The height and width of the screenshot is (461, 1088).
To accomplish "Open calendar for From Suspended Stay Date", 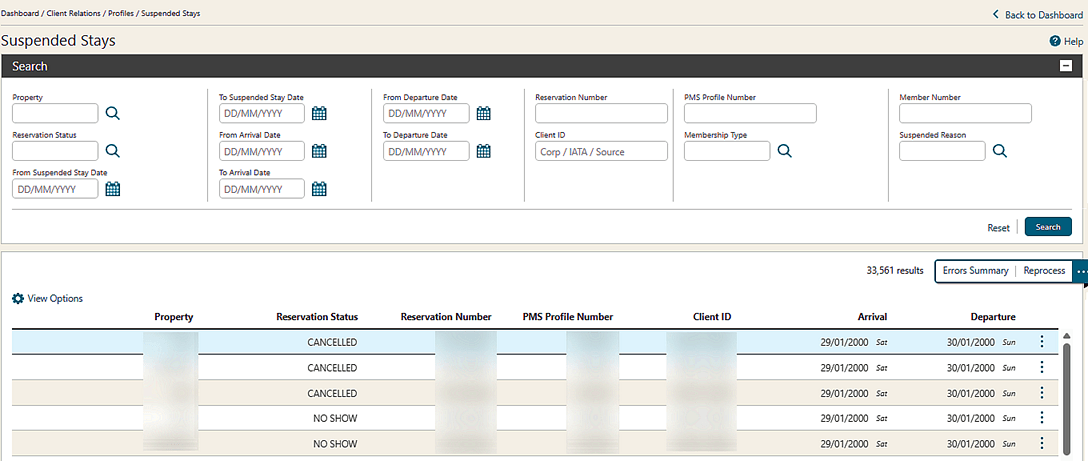I will tap(112, 188).
